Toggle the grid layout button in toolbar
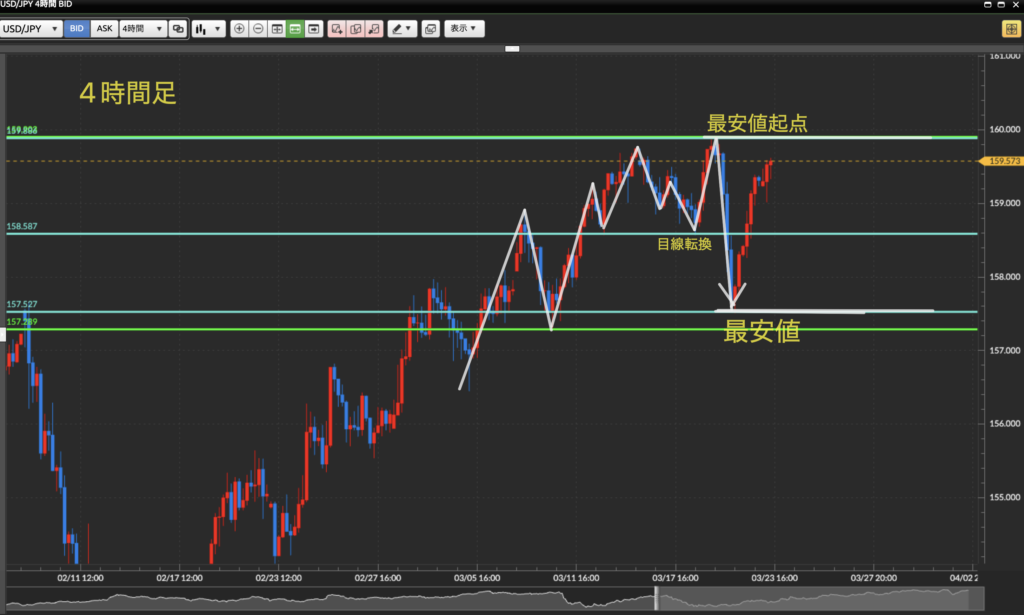Screen dimensions: 1024x615 (x=277, y=29)
